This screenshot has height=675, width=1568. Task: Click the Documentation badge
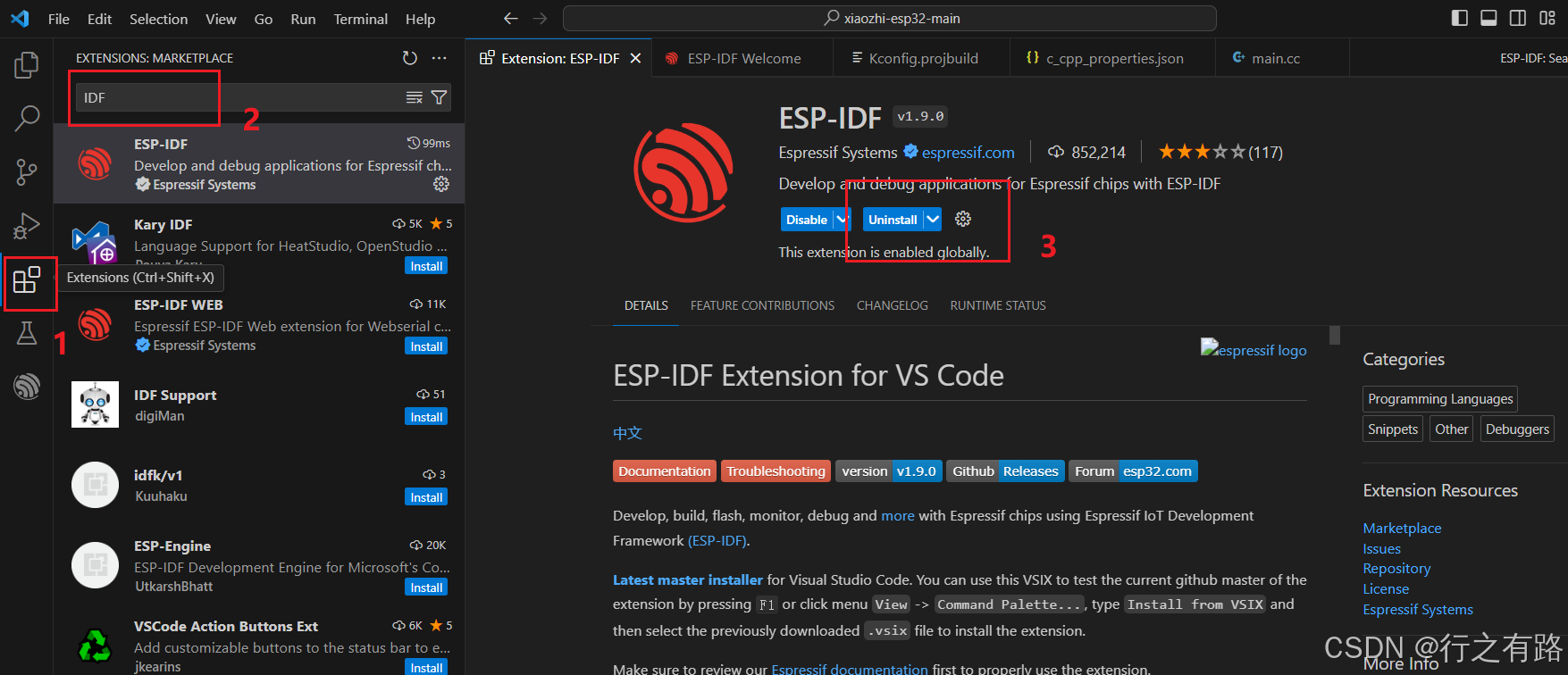[665, 471]
